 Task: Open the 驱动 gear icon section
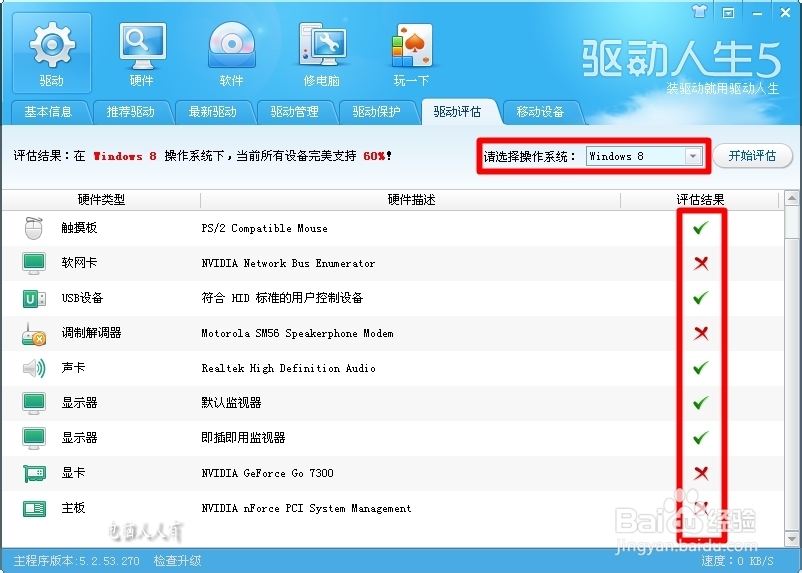(x=52, y=53)
